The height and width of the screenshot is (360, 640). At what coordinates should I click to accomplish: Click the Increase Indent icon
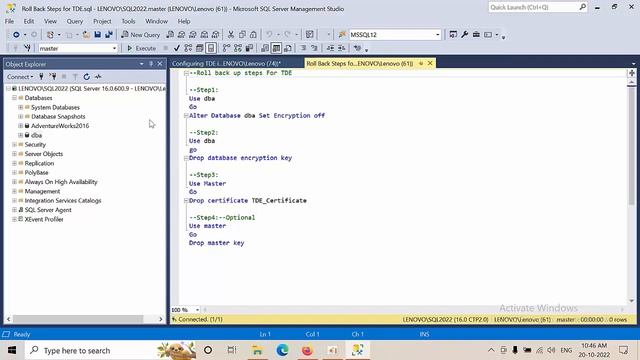pos(341,48)
